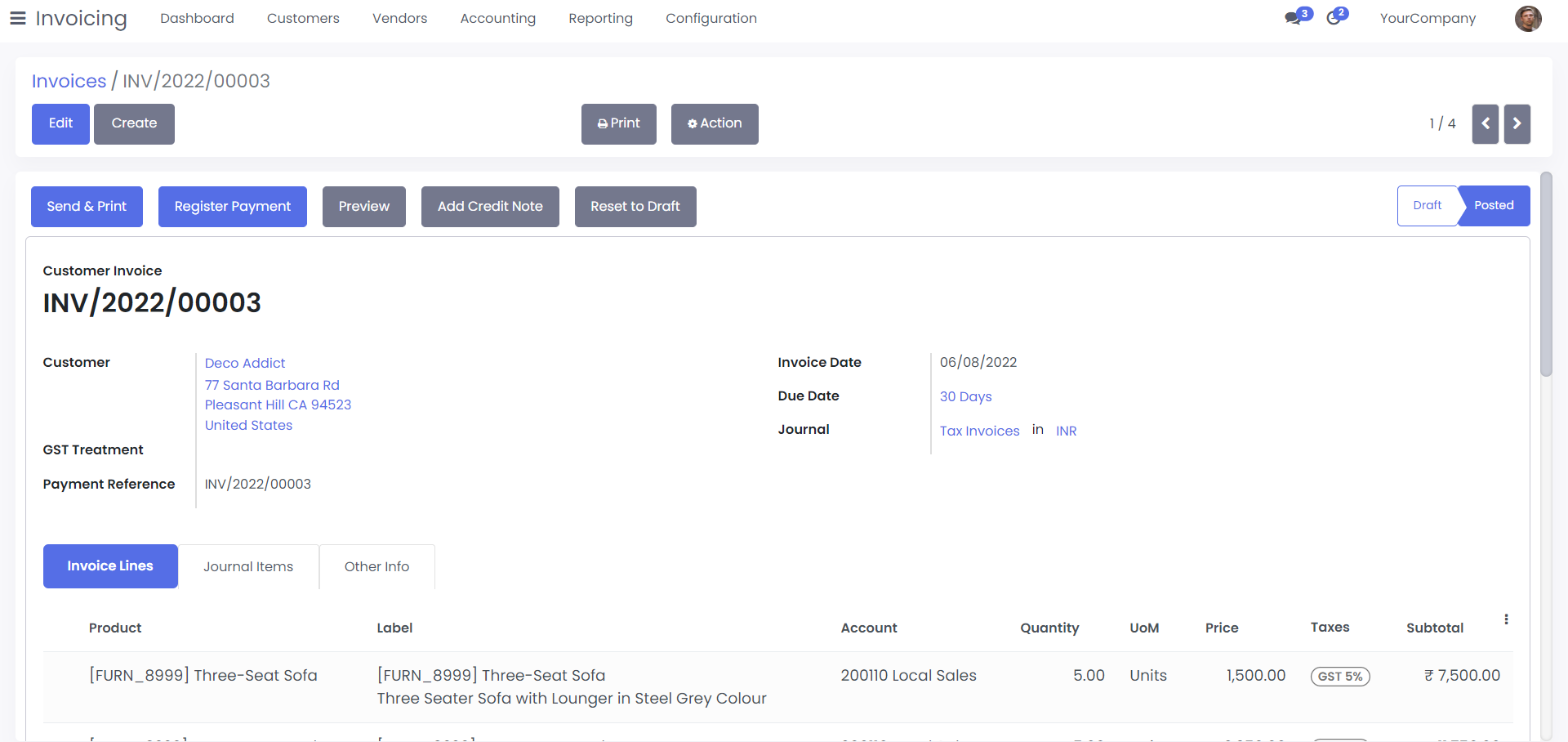Open the hamburger apps menu icon
This screenshot has width=1568, height=742.
18,18
